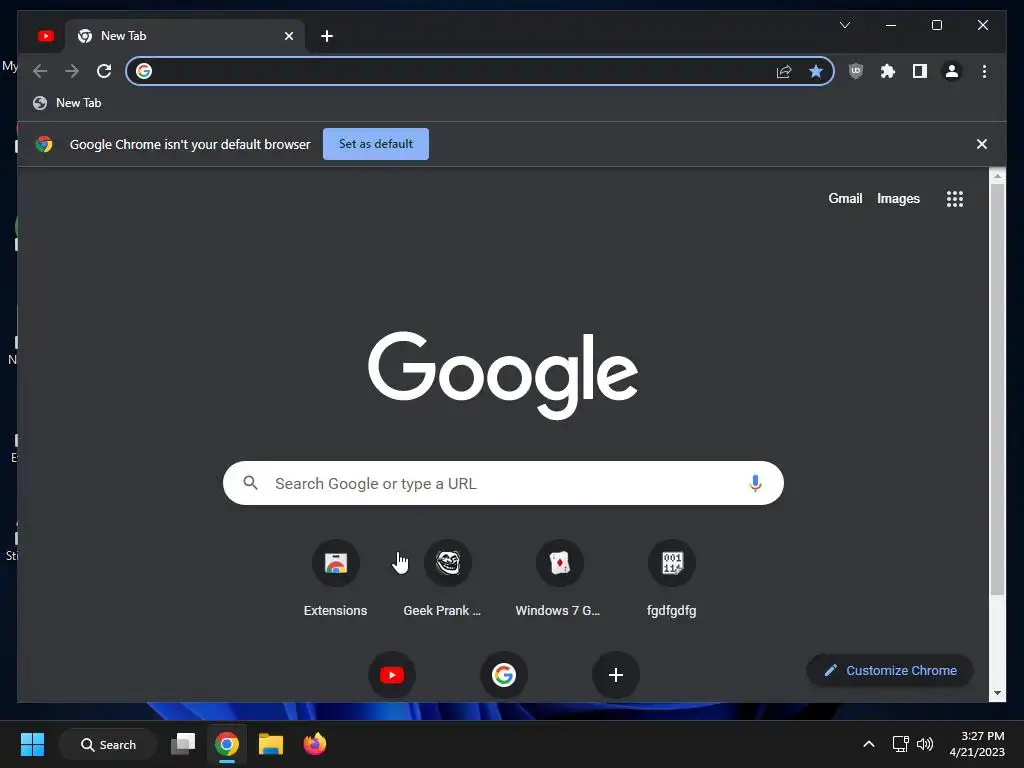1024x768 pixels.
Task: Reload the page
Action: [x=104, y=71]
